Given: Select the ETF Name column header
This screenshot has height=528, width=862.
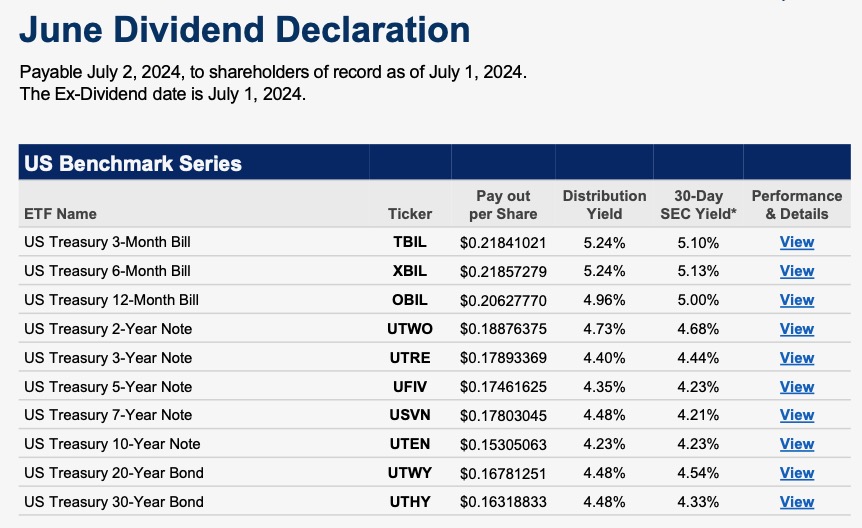Looking at the screenshot, I should (x=61, y=213).
